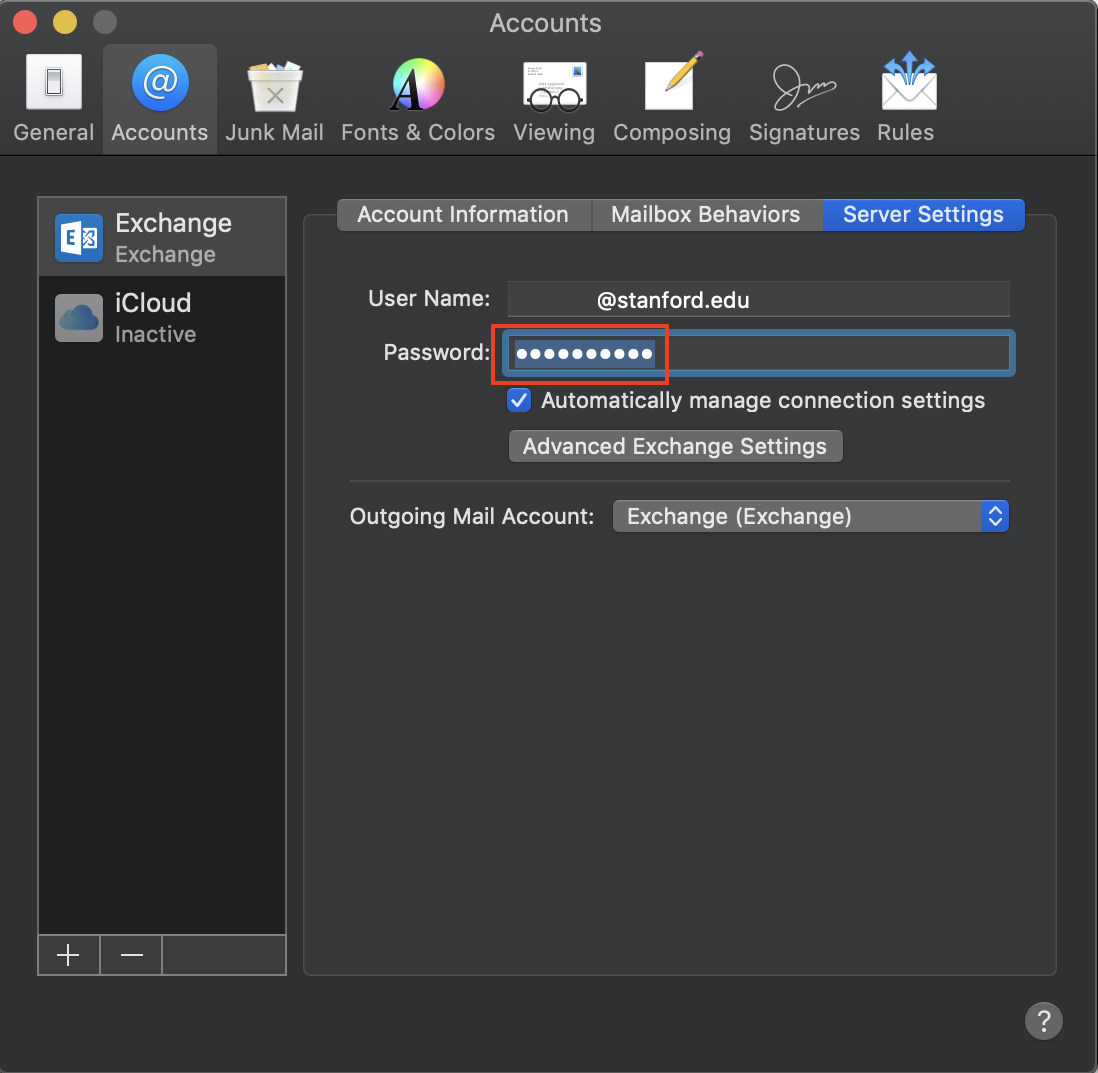Open Composing preferences
Viewport: 1098px width, 1073px height.
[x=671, y=99]
